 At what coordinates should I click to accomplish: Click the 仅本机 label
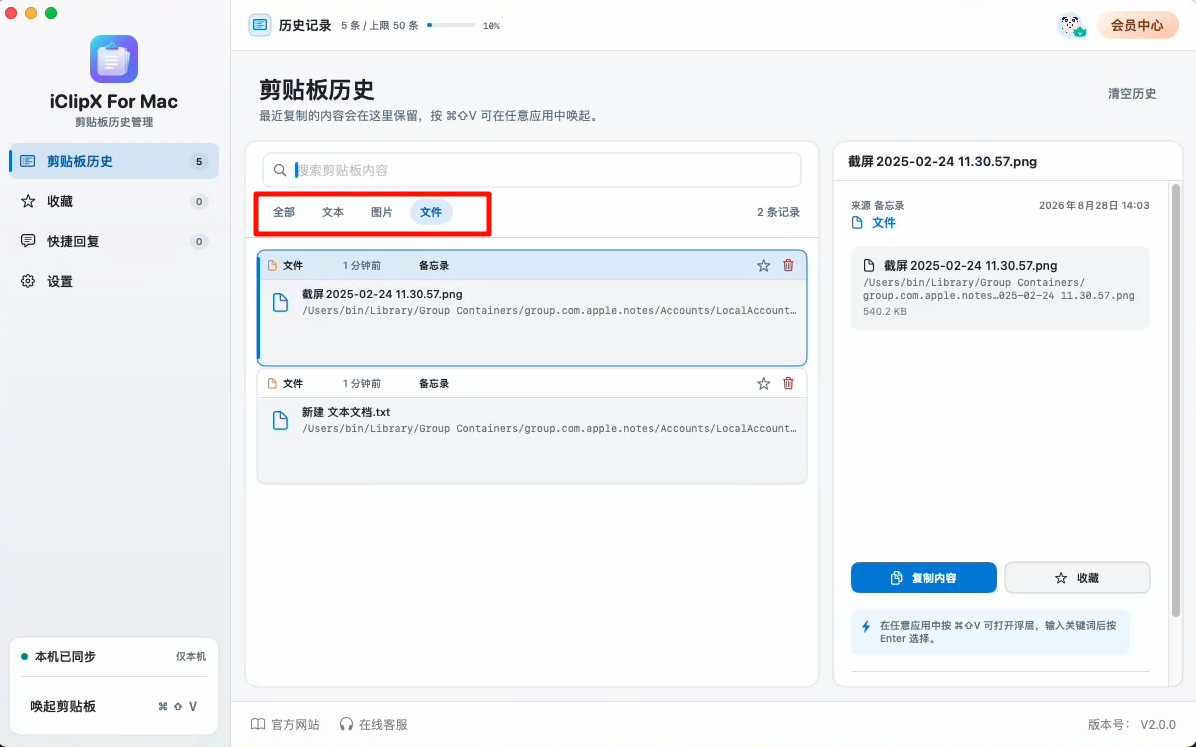point(191,656)
